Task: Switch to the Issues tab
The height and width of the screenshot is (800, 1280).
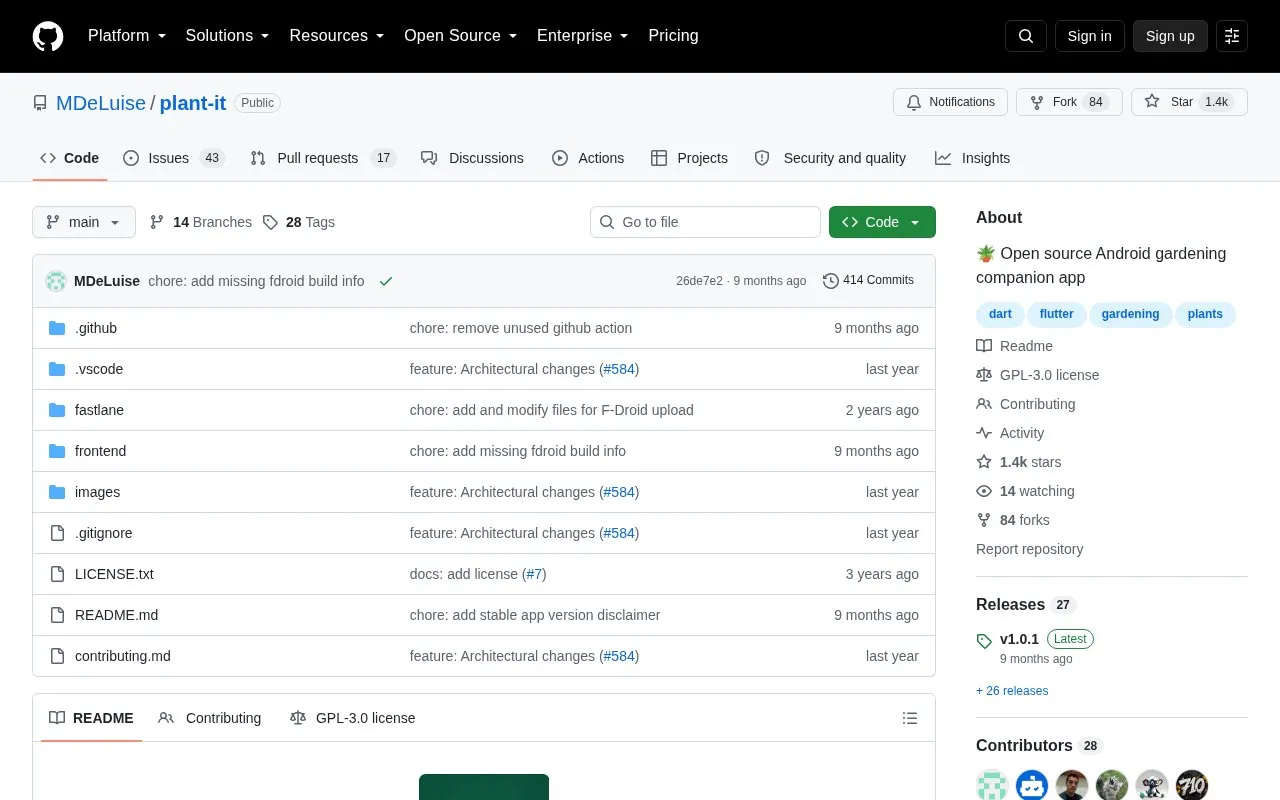Action: pyautogui.click(x=174, y=158)
